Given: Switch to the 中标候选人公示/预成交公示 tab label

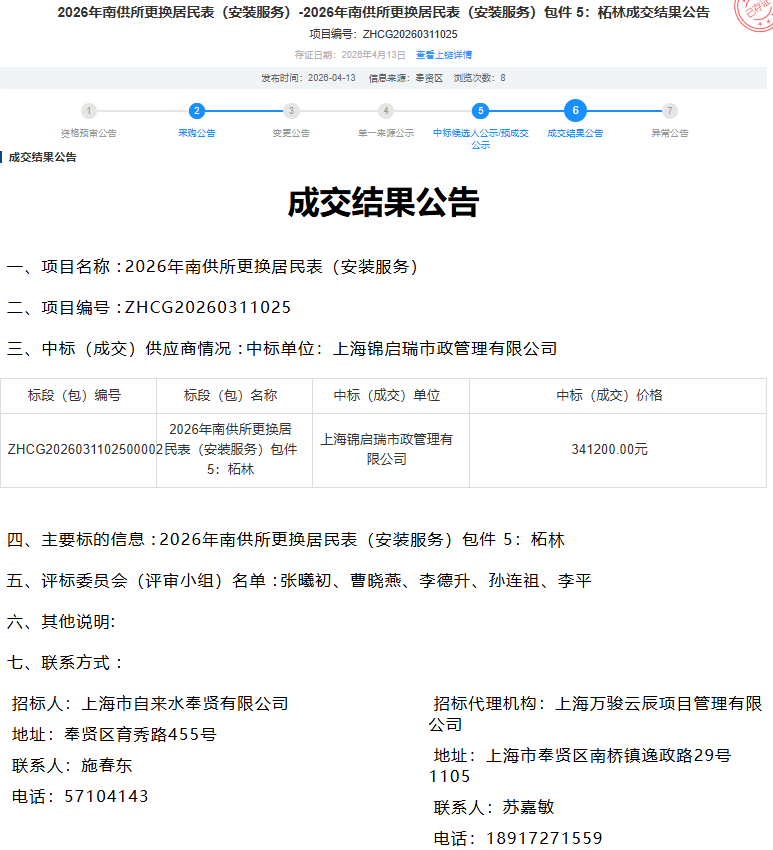Looking at the screenshot, I should tap(481, 139).
